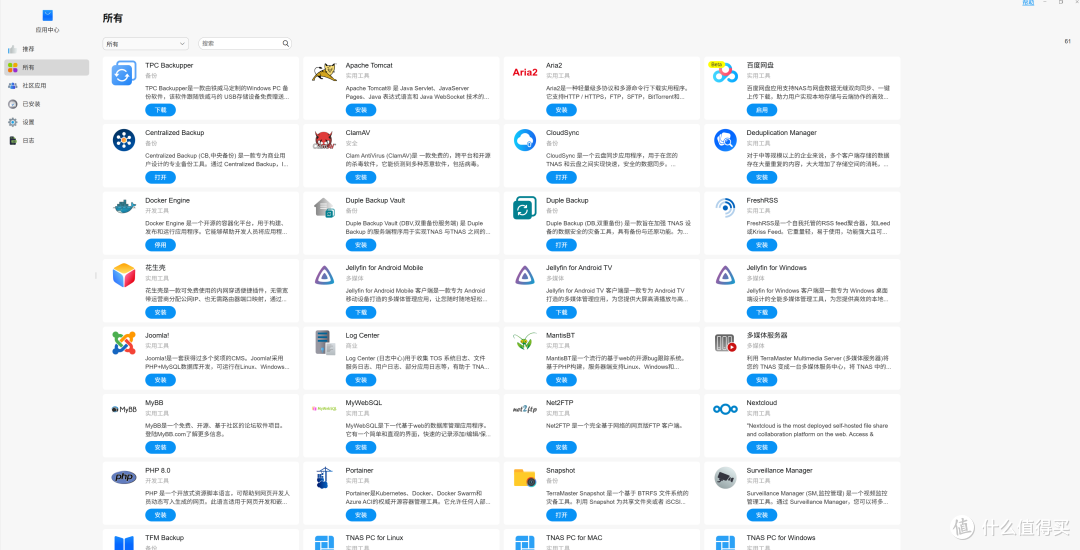Click the search magnifier icon

click(285, 43)
